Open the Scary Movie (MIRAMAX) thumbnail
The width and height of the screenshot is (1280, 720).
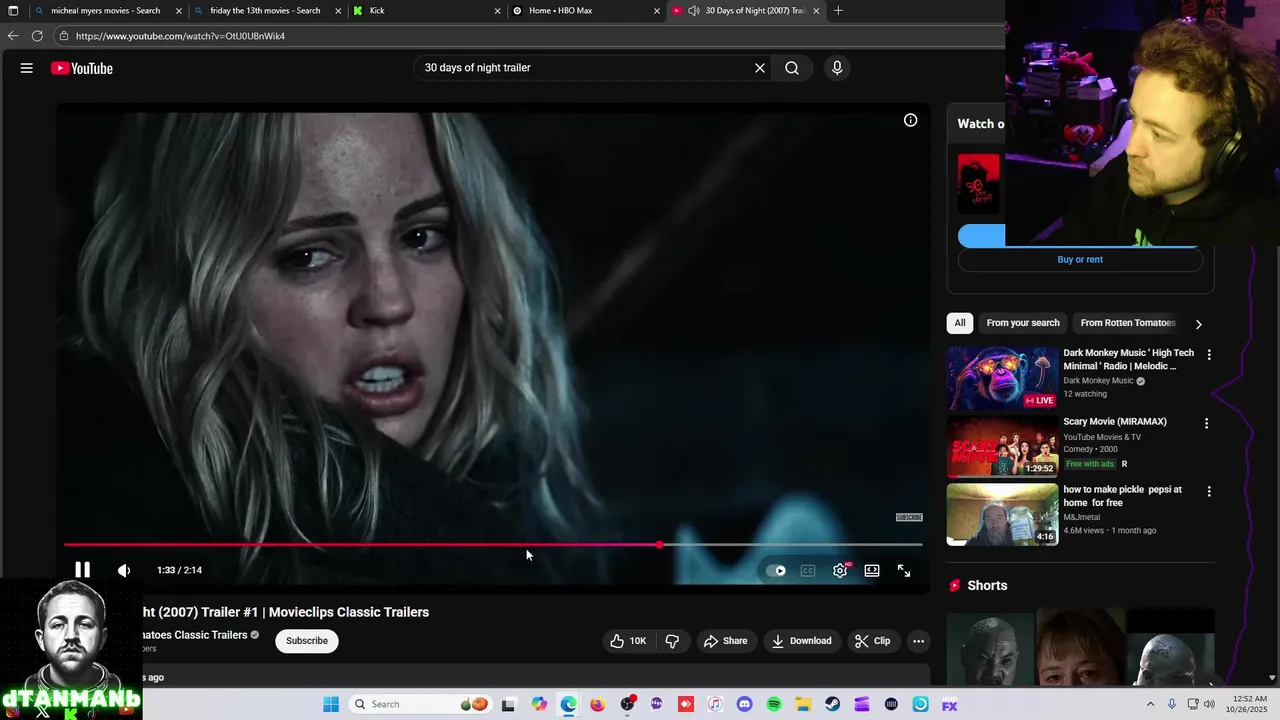[x=1002, y=447]
